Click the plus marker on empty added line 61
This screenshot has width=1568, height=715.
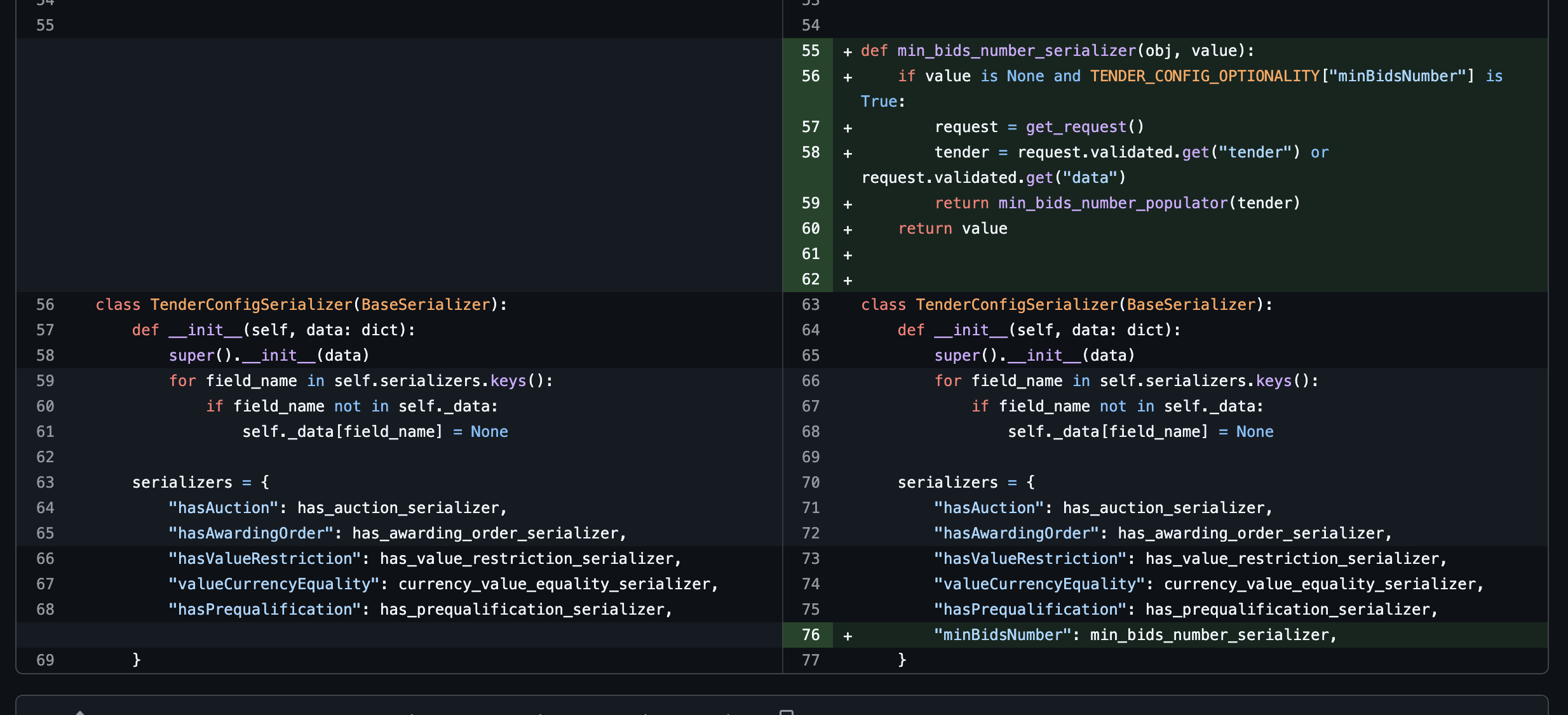[x=848, y=255]
